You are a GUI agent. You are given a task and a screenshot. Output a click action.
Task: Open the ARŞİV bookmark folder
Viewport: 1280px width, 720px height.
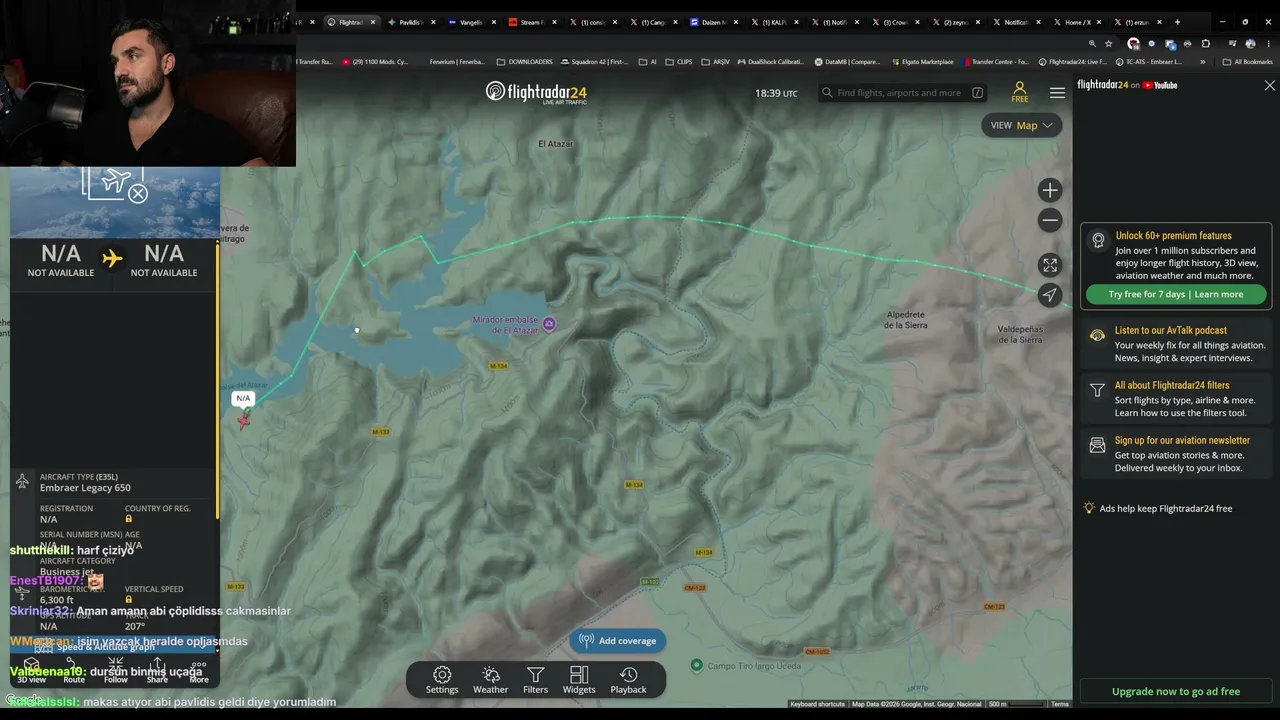point(715,62)
